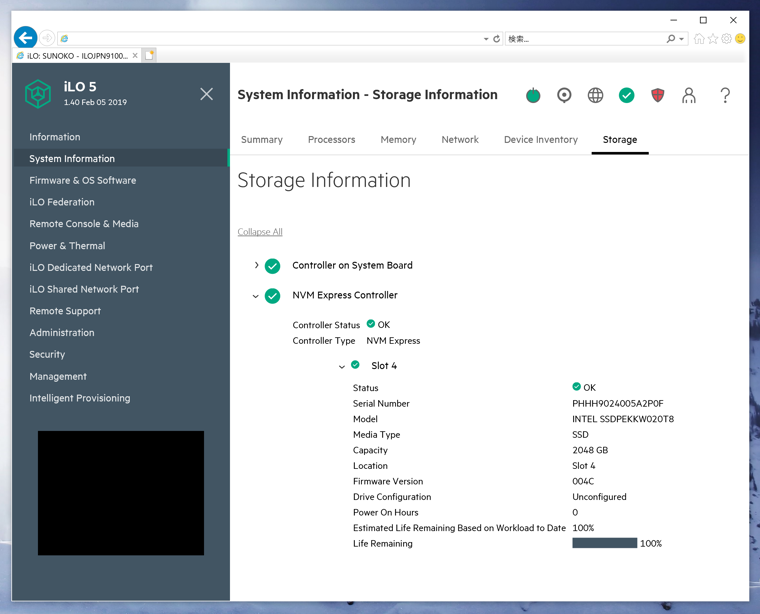Click the search magnifier icon
Screen dimensions: 760x614
tap(671, 39)
